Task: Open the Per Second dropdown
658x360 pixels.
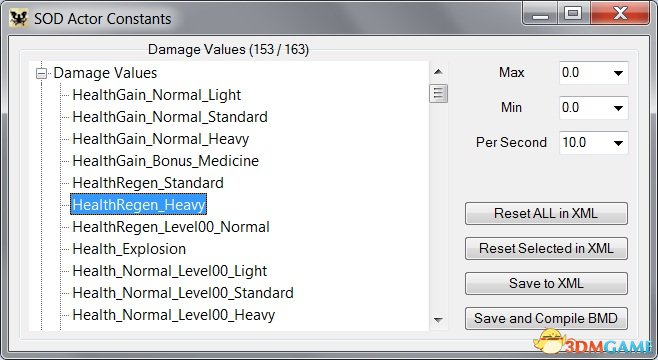Action: [x=618, y=143]
